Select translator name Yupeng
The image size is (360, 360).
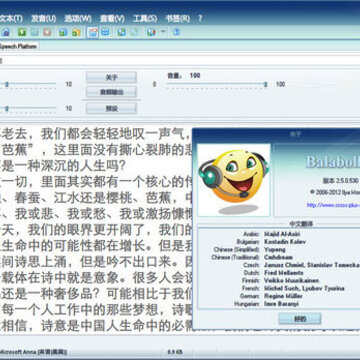click(x=275, y=249)
